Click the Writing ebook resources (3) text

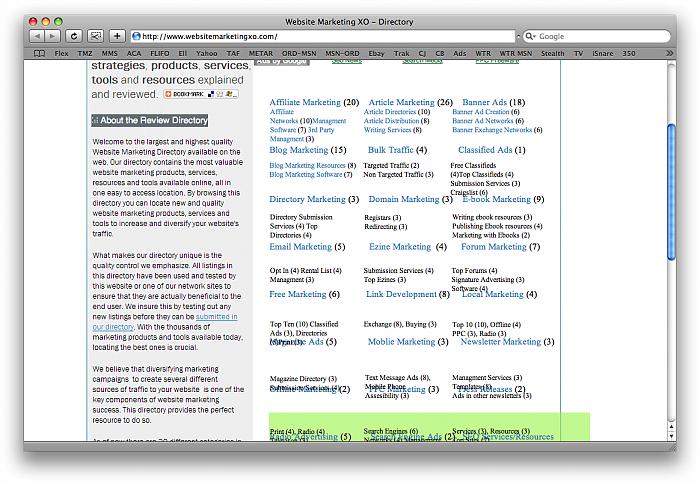pyautogui.click(x=492, y=217)
